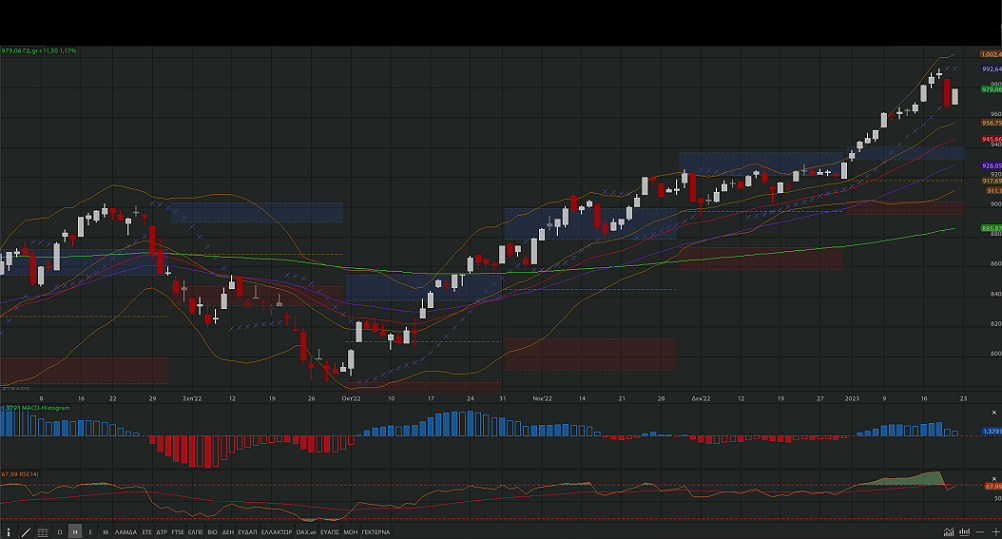This screenshot has width=1002, height=539.
Task: Click the RSI(14) indicator label
Action: click(x=20, y=474)
